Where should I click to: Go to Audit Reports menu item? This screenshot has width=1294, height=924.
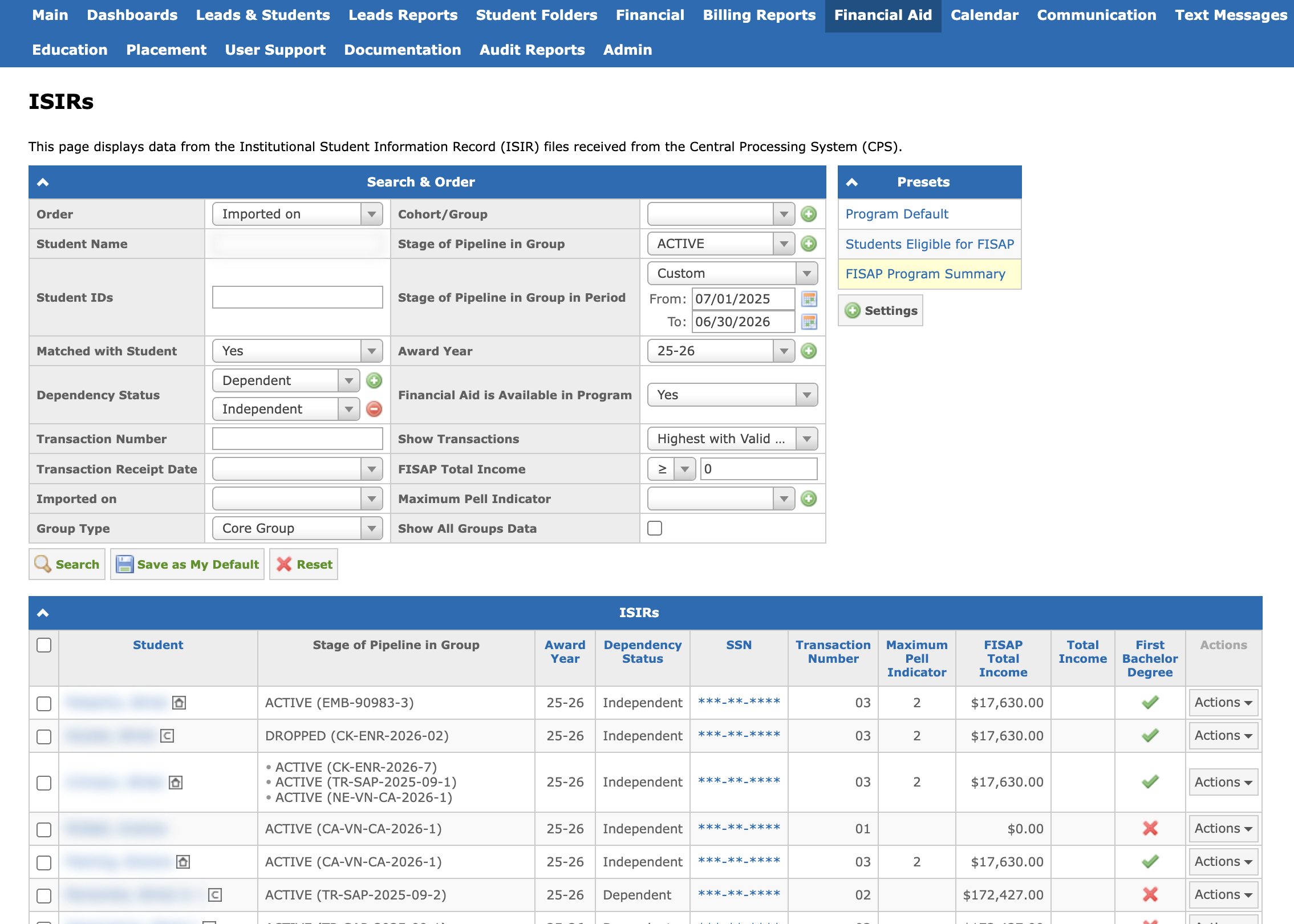[x=532, y=50]
